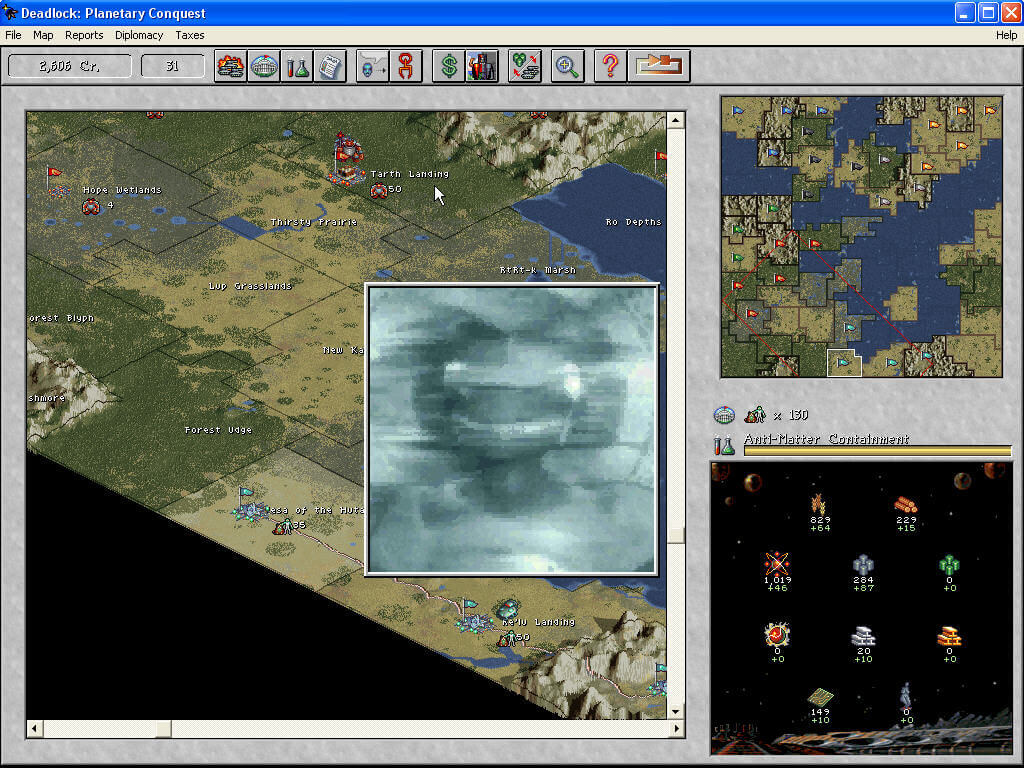Click the flasks icon beside Anti-Matter Containment
This screenshot has width=1024, height=768.
(x=724, y=445)
